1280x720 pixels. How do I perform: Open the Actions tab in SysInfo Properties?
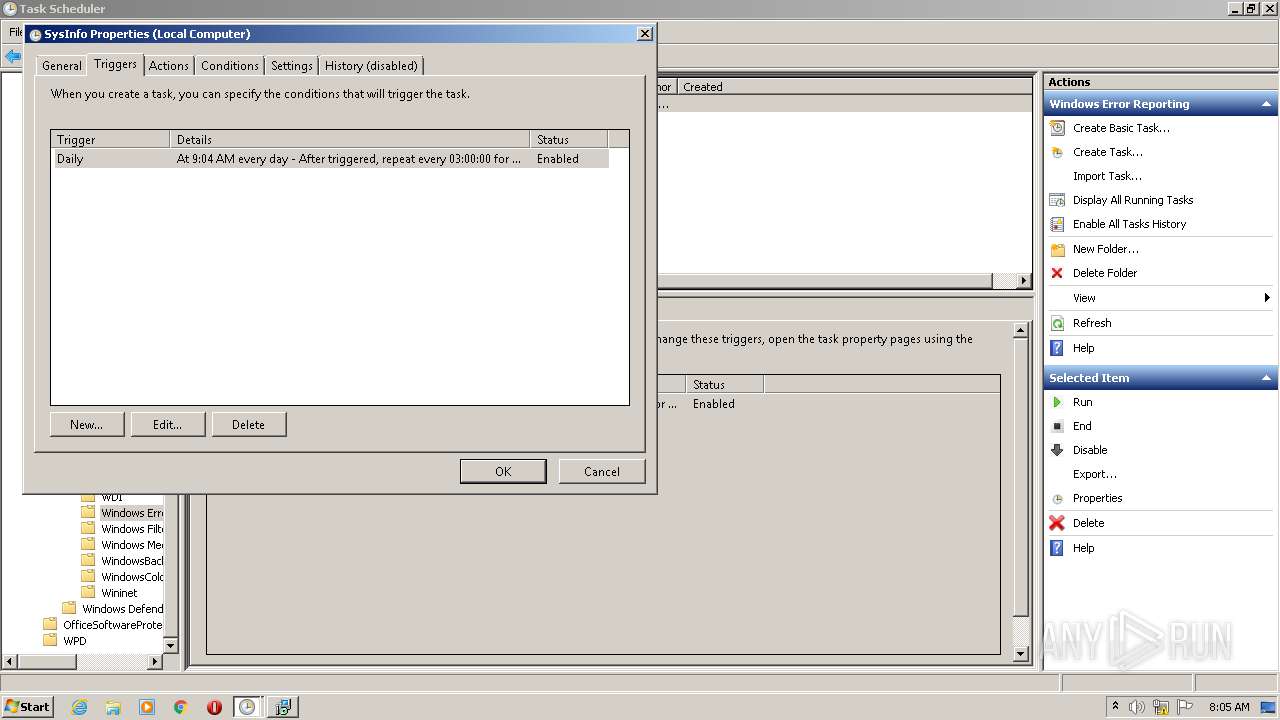[168, 66]
